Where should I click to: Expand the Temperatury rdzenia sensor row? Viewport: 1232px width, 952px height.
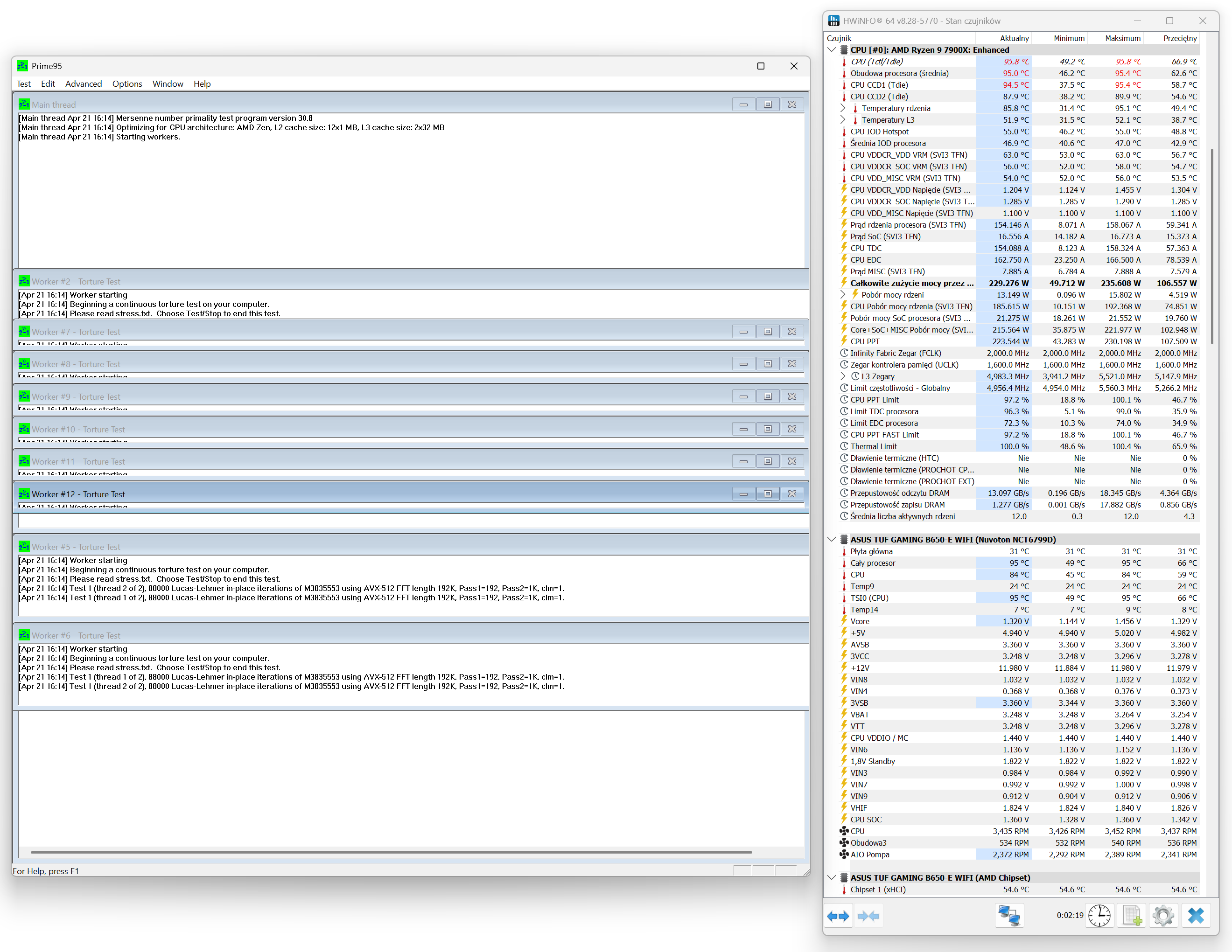click(842, 108)
